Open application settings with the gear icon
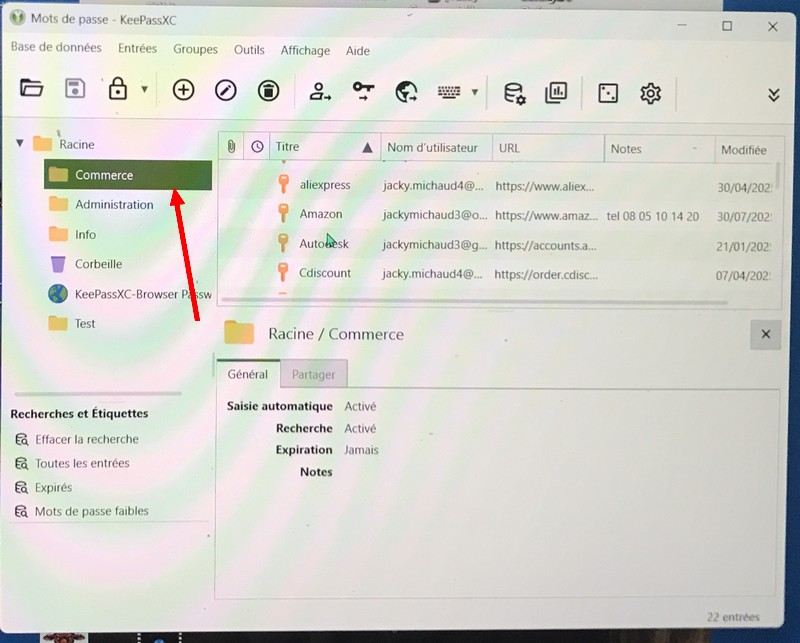This screenshot has height=643, width=800. (651, 93)
